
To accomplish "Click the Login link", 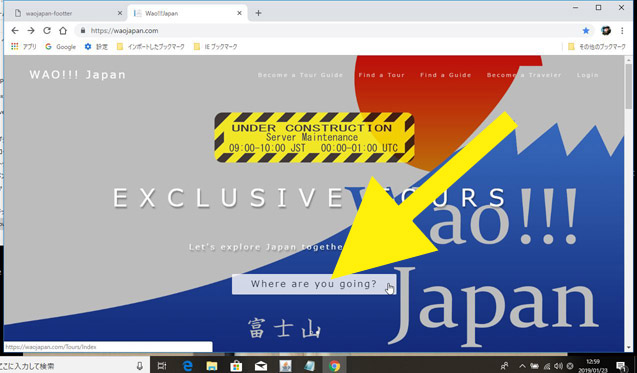I will 587,75.
